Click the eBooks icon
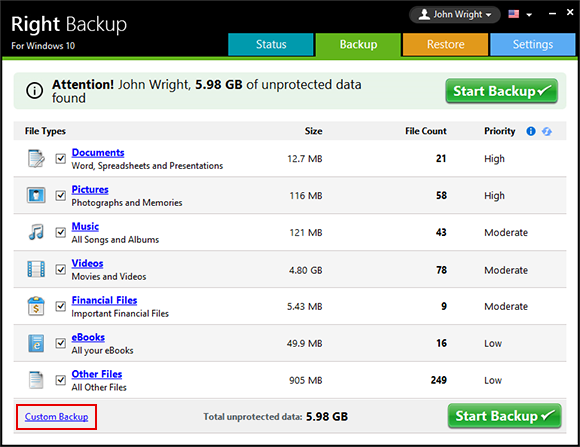The height and width of the screenshot is (447, 580). coord(36,343)
